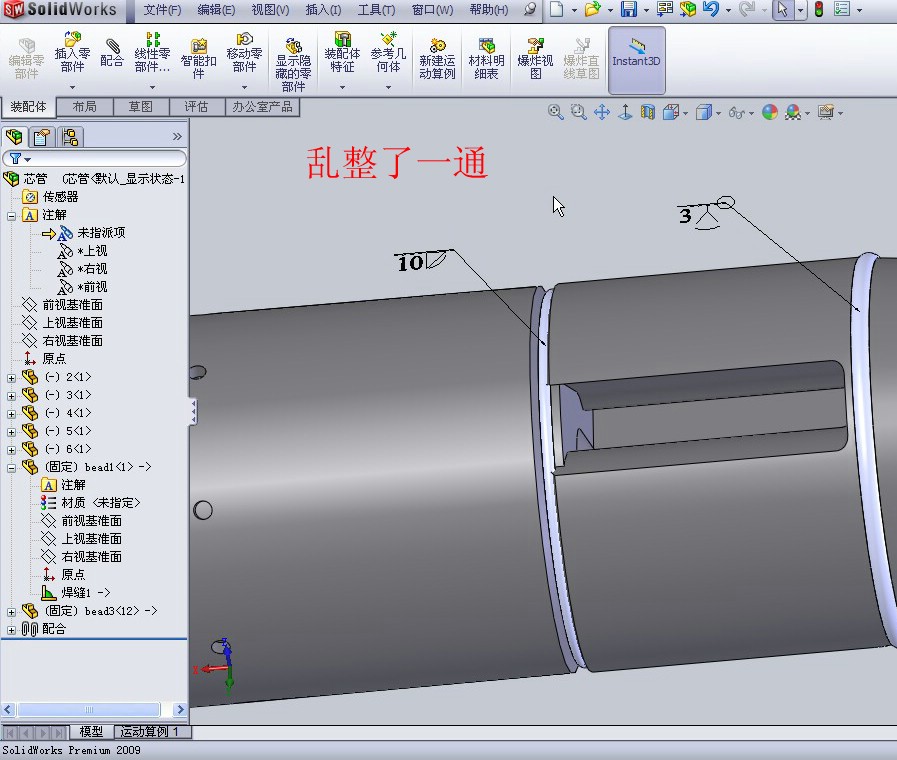Select the Move Component tool
The width and height of the screenshot is (897, 760).
244,53
